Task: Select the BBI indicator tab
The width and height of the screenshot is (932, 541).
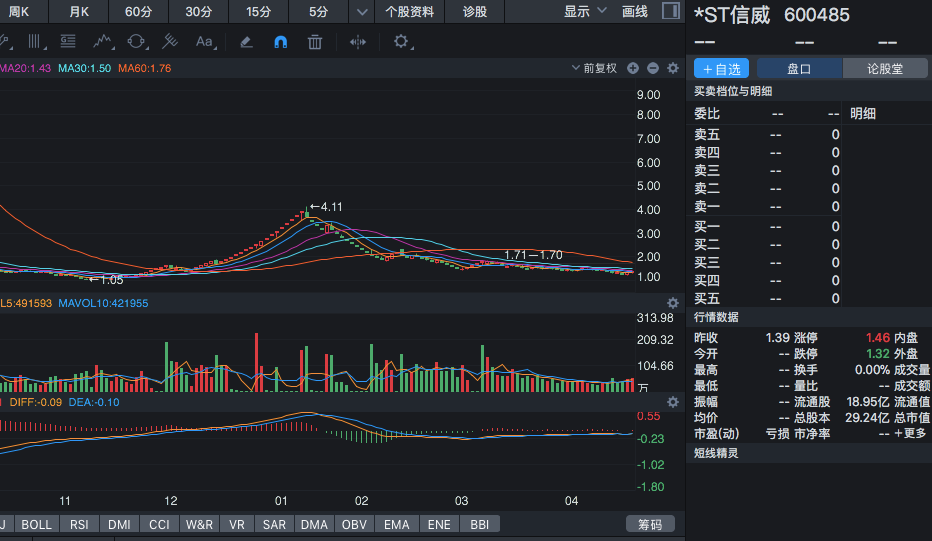Action: [480, 524]
